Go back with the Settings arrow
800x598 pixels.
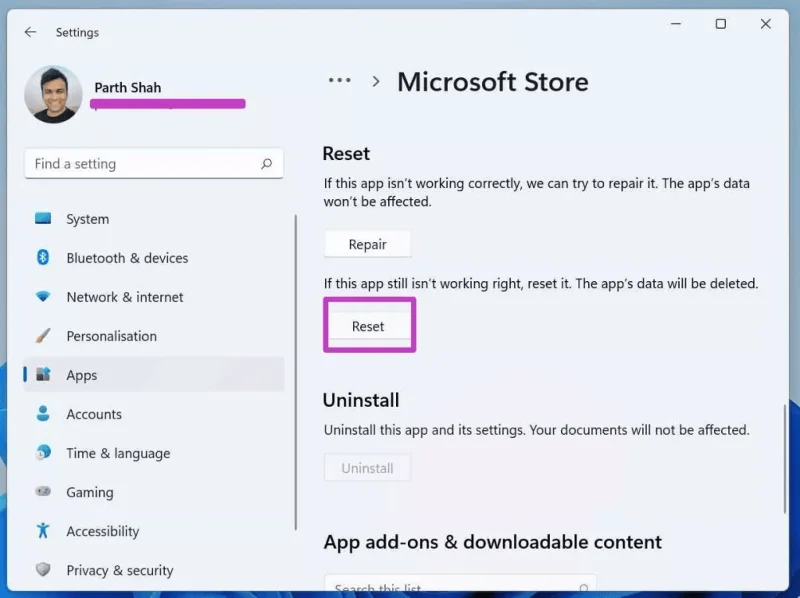(31, 32)
